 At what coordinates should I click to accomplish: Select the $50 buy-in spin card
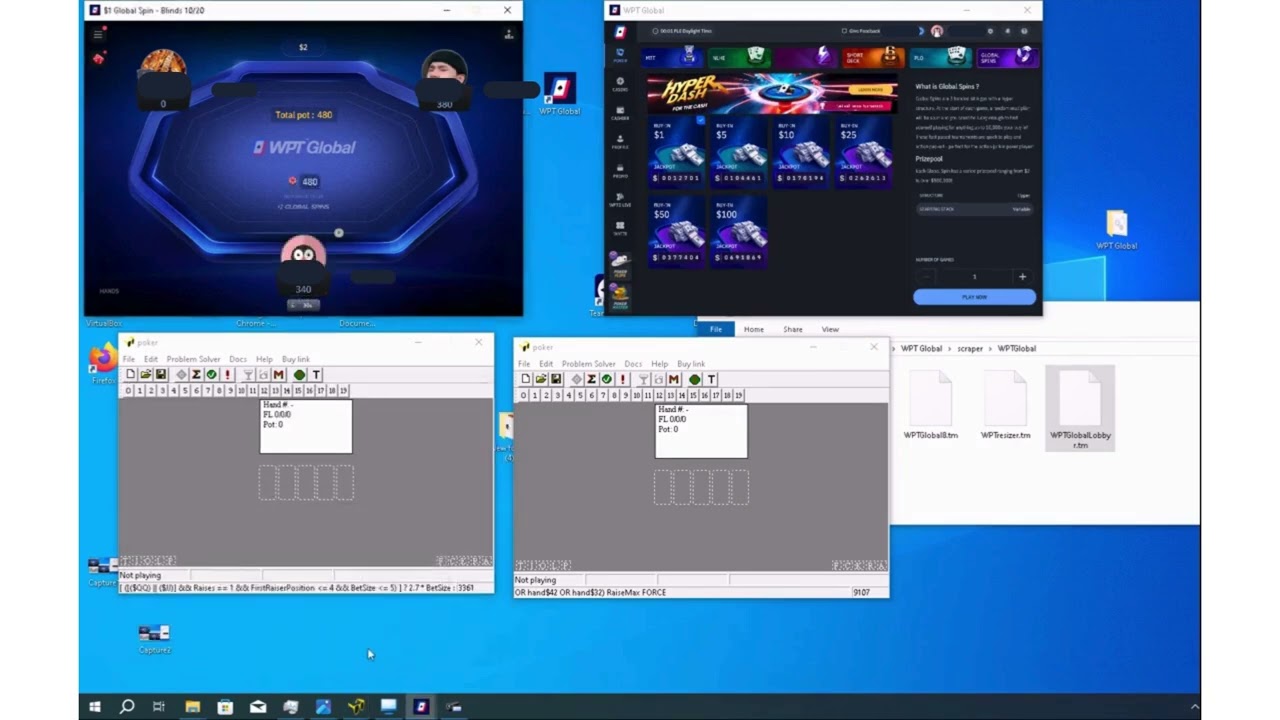tap(676, 232)
